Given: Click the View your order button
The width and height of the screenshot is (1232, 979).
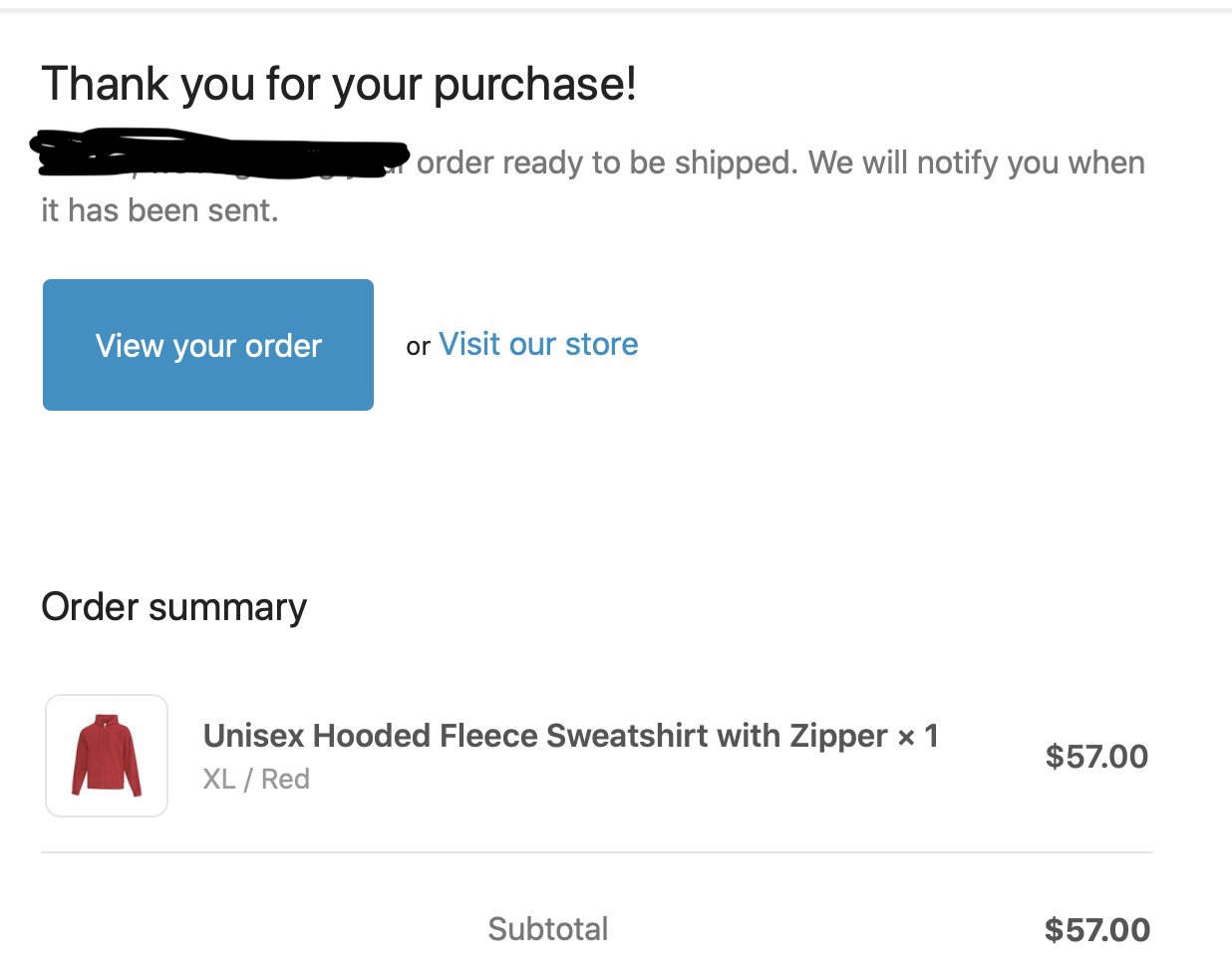Looking at the screenshot, I should click(x=208, y=345).
